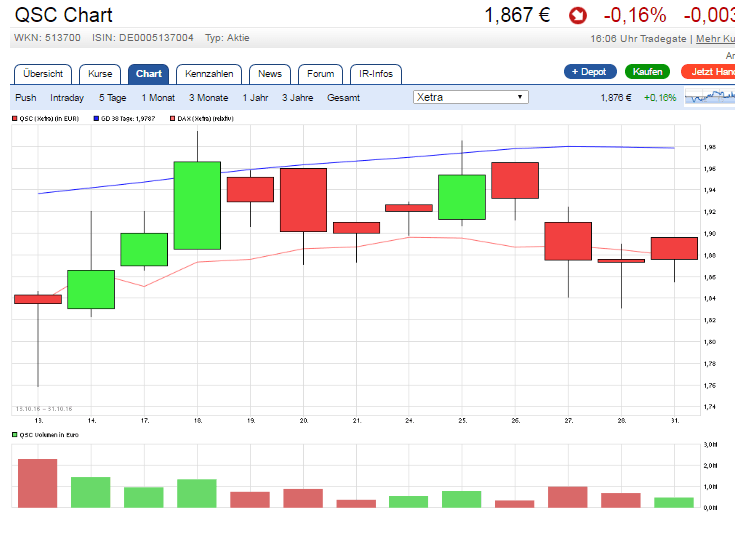Click the mini sparkline chart thumbnail
735x535 pixels.
pos(710,97)
